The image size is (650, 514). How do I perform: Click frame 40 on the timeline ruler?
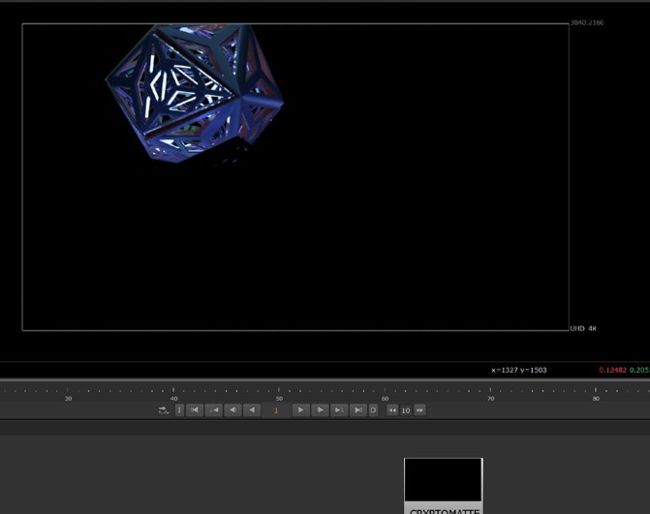(x=173, y=393)
